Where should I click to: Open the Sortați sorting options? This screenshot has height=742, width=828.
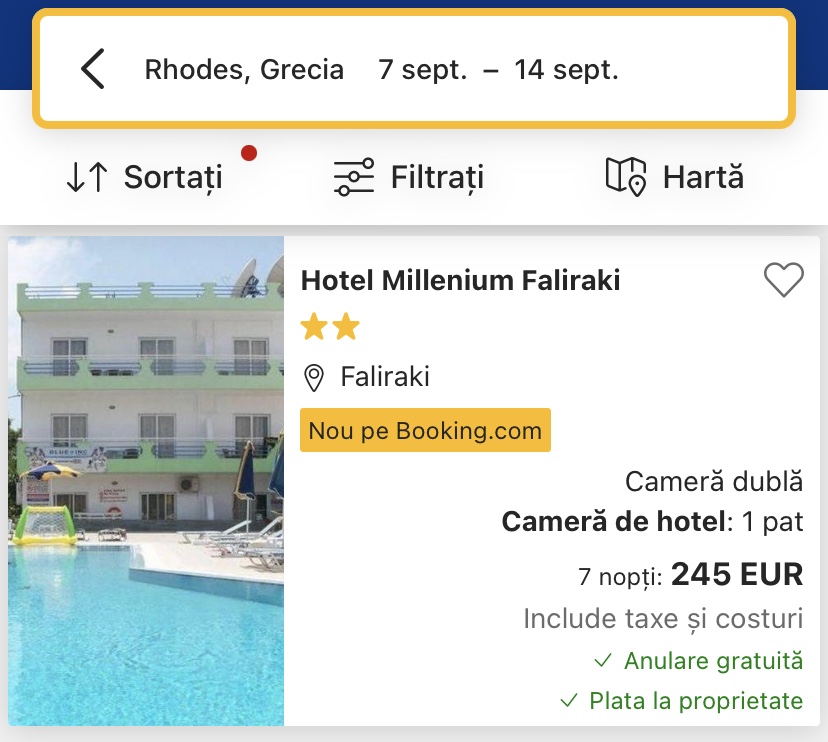(x=172, y=178)
